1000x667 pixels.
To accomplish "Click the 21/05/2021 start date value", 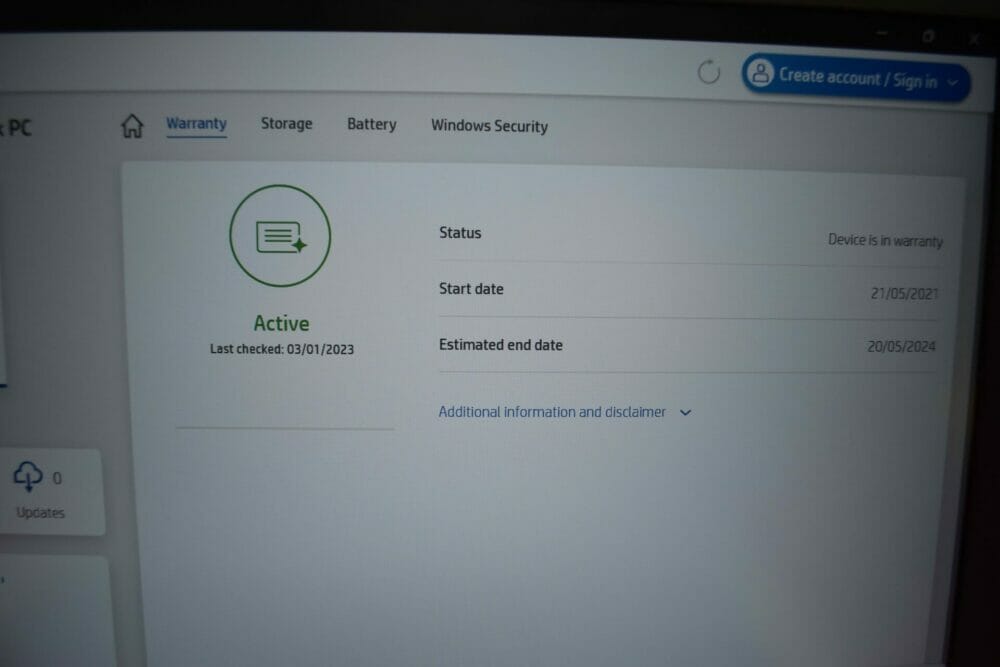I will pos(904,293).
